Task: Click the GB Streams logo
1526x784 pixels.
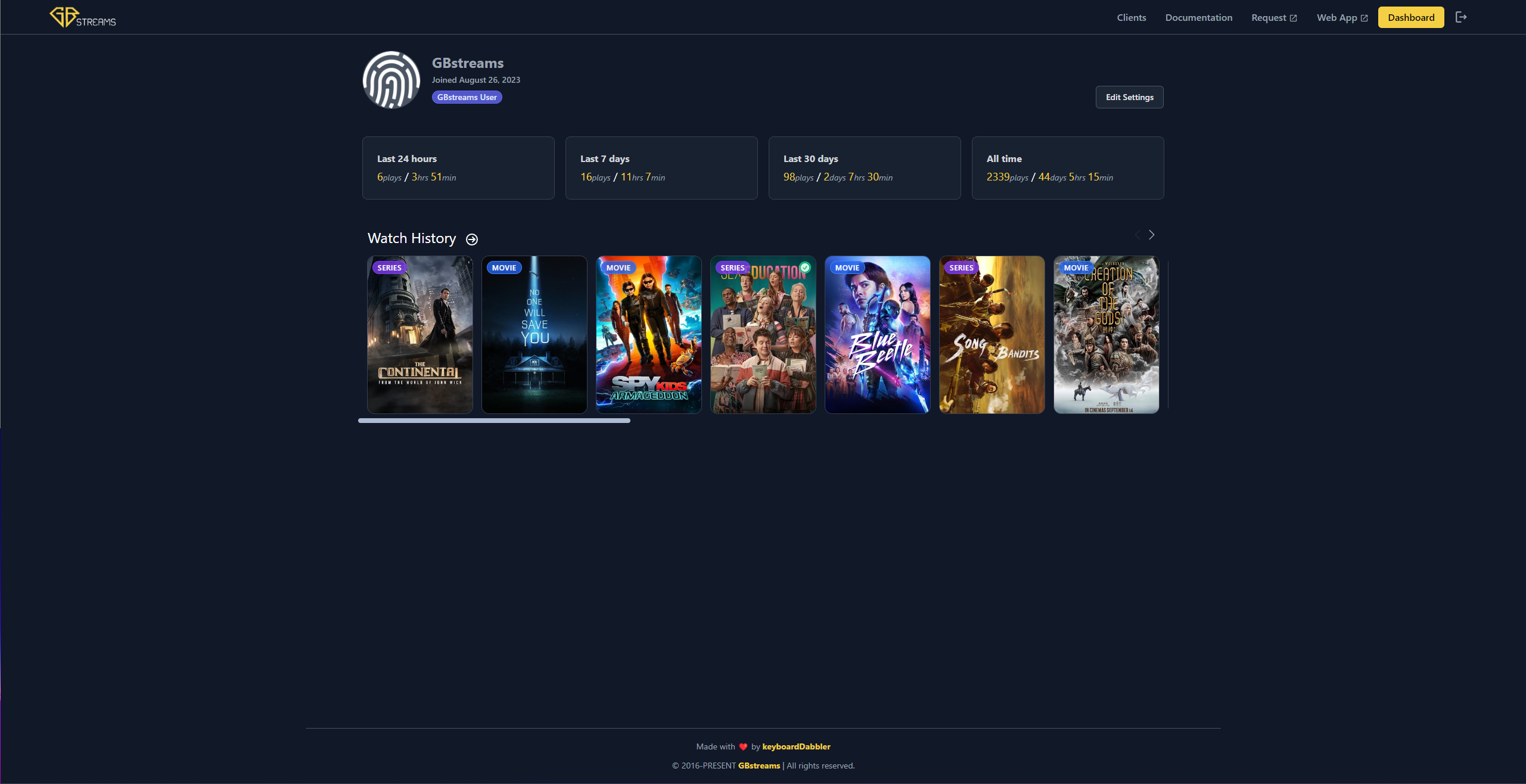Action: tap(83, 17)
